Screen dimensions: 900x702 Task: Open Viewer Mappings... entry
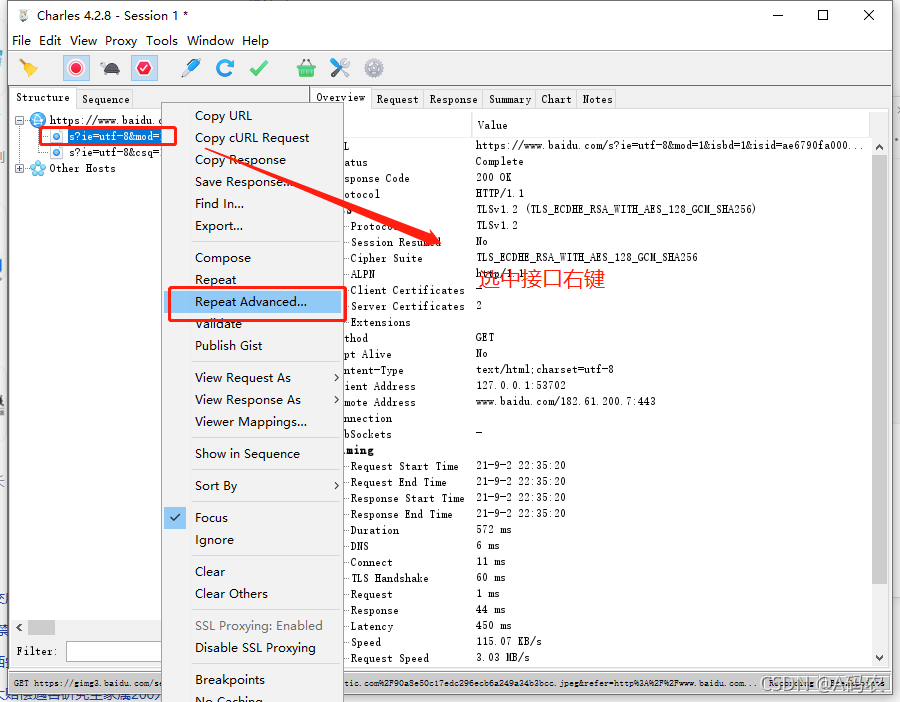pyautogui.click(x=254, y=421)
